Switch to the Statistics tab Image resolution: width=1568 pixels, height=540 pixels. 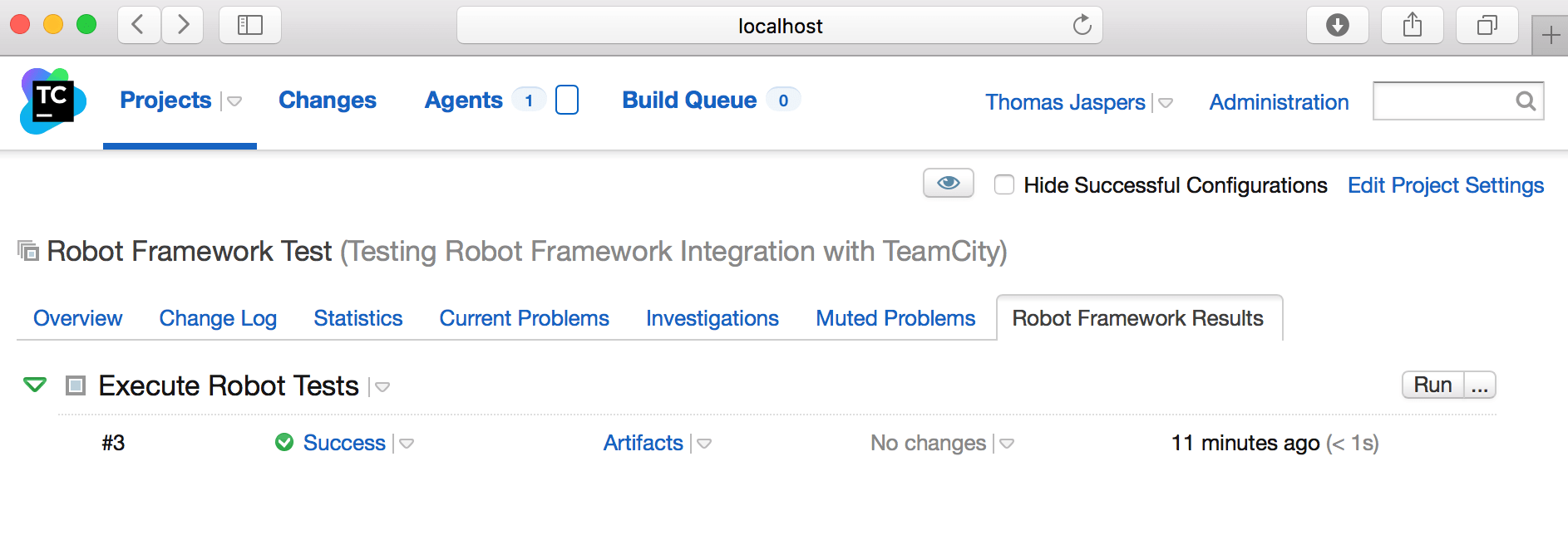(357, 318)
